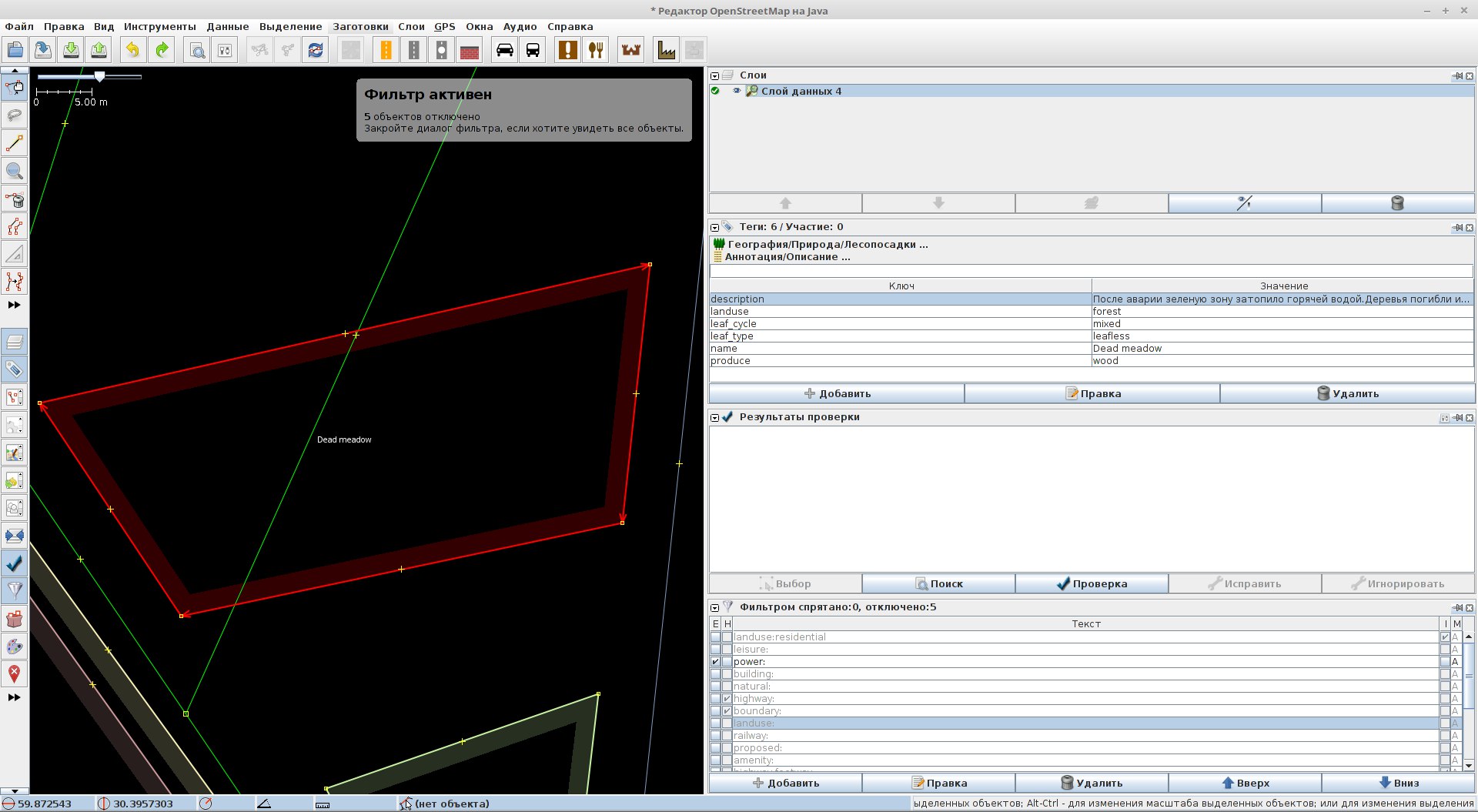The image size is (1478, 812).
Task: Click the map zoom slider handle
Action: pyautogui.click(x=99, y=76)
